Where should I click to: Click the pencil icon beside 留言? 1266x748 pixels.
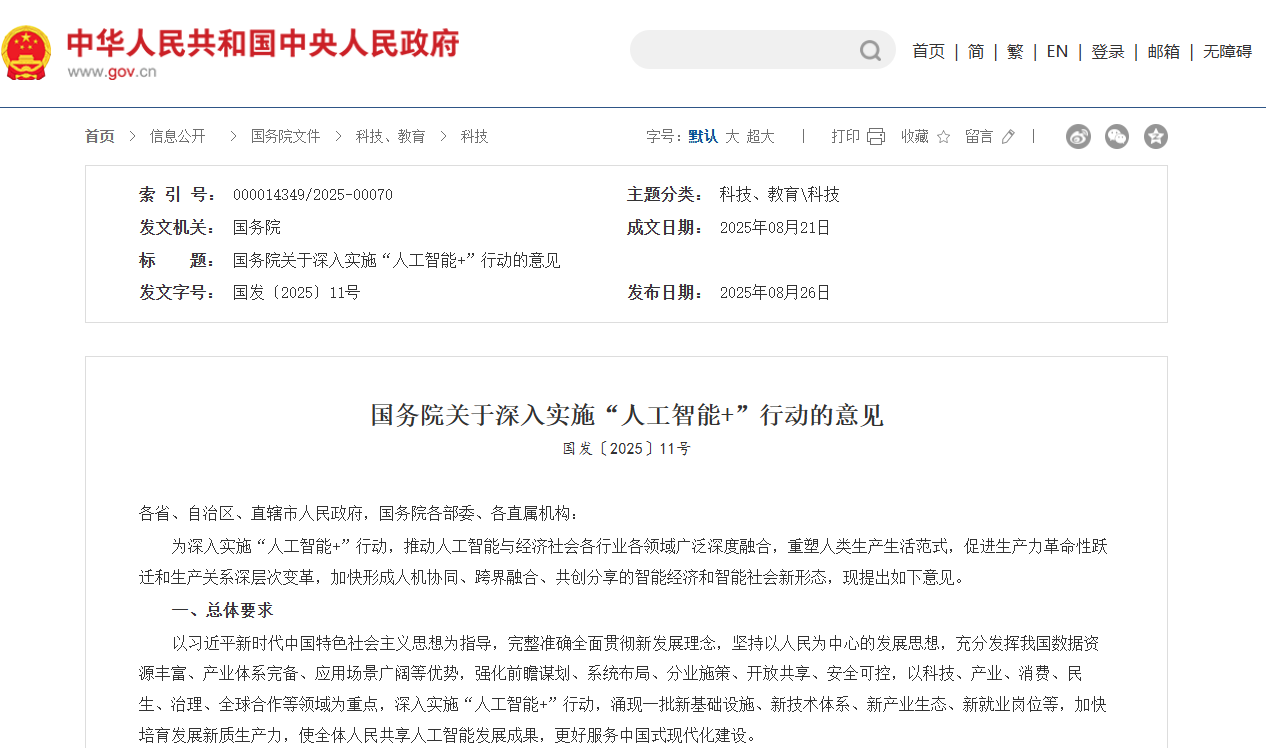click(1008, 137)
